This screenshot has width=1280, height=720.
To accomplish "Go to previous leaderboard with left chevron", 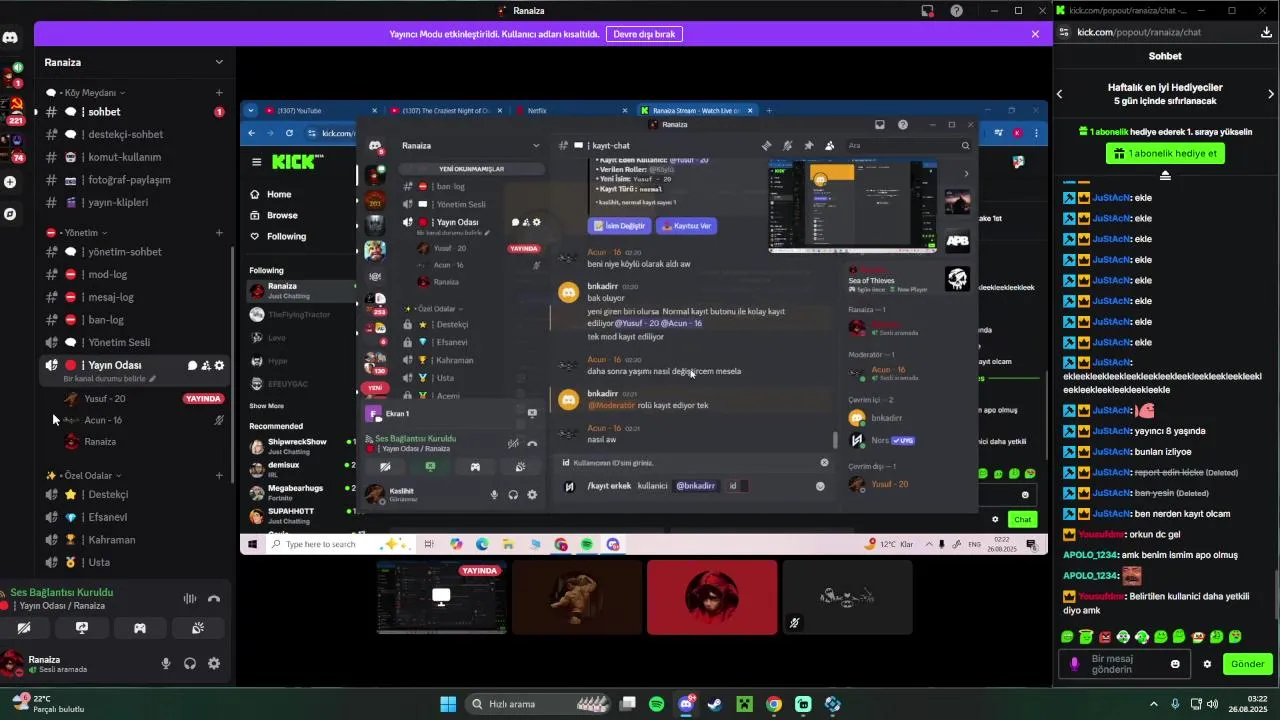I will (1060, 94).
